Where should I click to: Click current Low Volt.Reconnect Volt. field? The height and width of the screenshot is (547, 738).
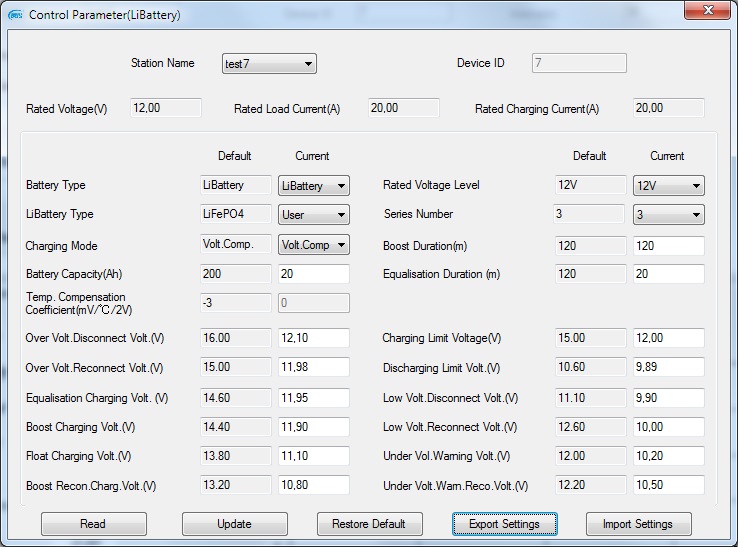(x=668, y=427)
